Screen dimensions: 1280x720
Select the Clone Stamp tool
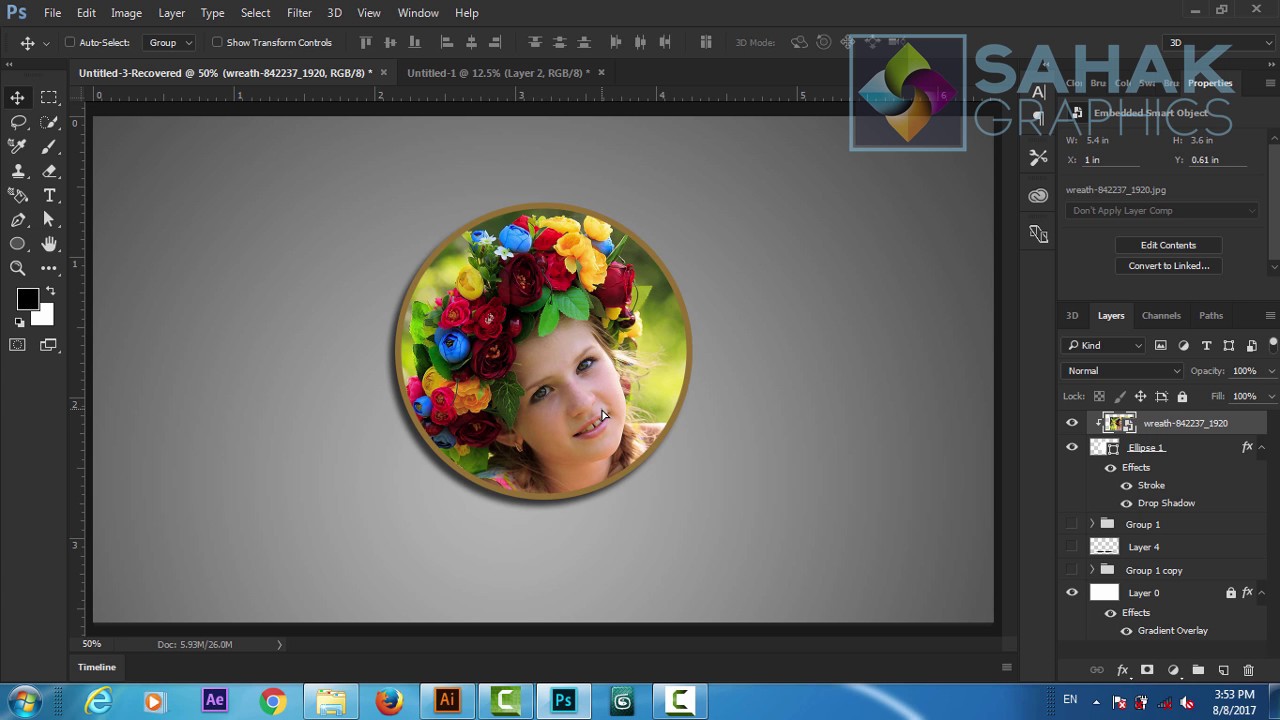click(x=18, y=171)
